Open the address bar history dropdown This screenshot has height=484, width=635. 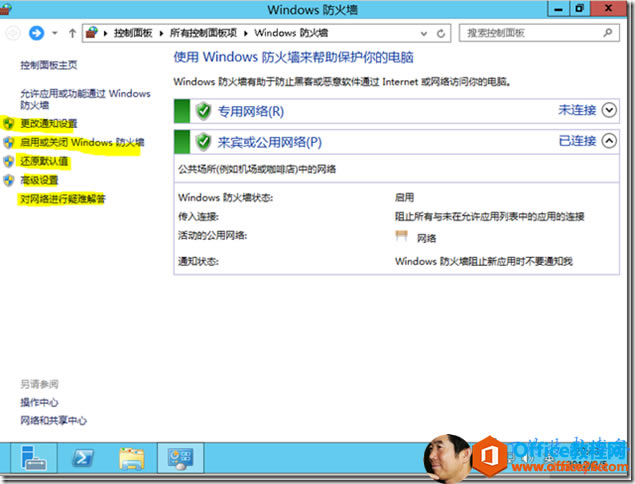pos(424,34)
